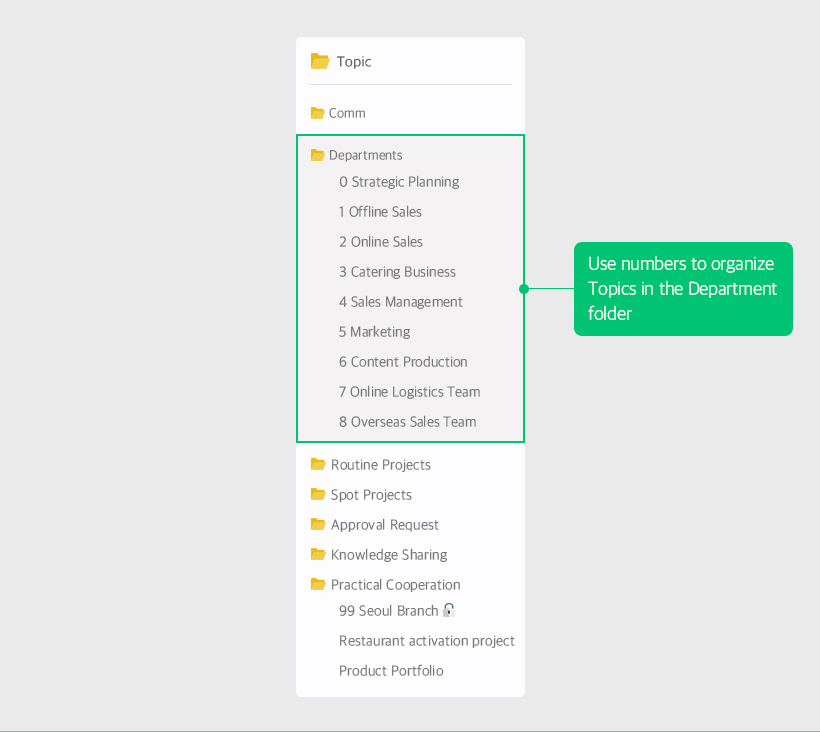Click the Topic header folder icon
Viewport: 820px width, 732px height.
point(320,61)
